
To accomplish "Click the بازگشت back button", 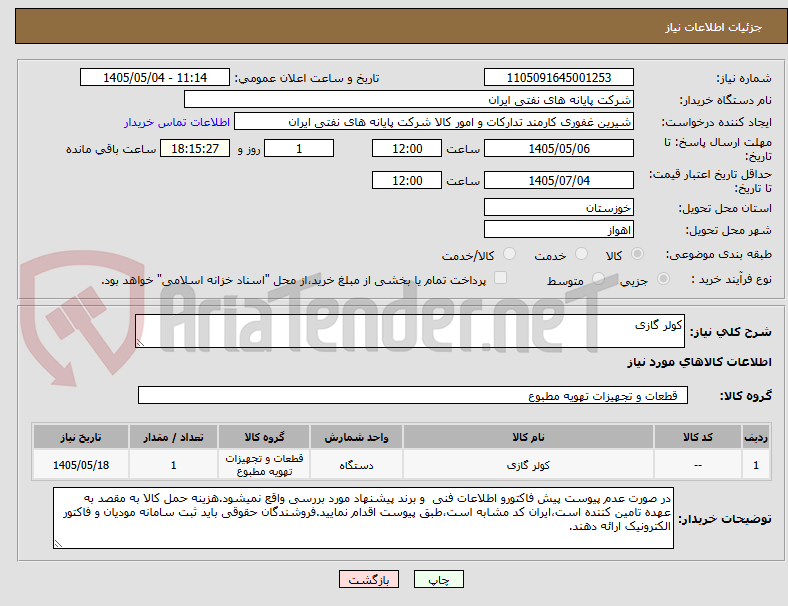I will point(369,579).
